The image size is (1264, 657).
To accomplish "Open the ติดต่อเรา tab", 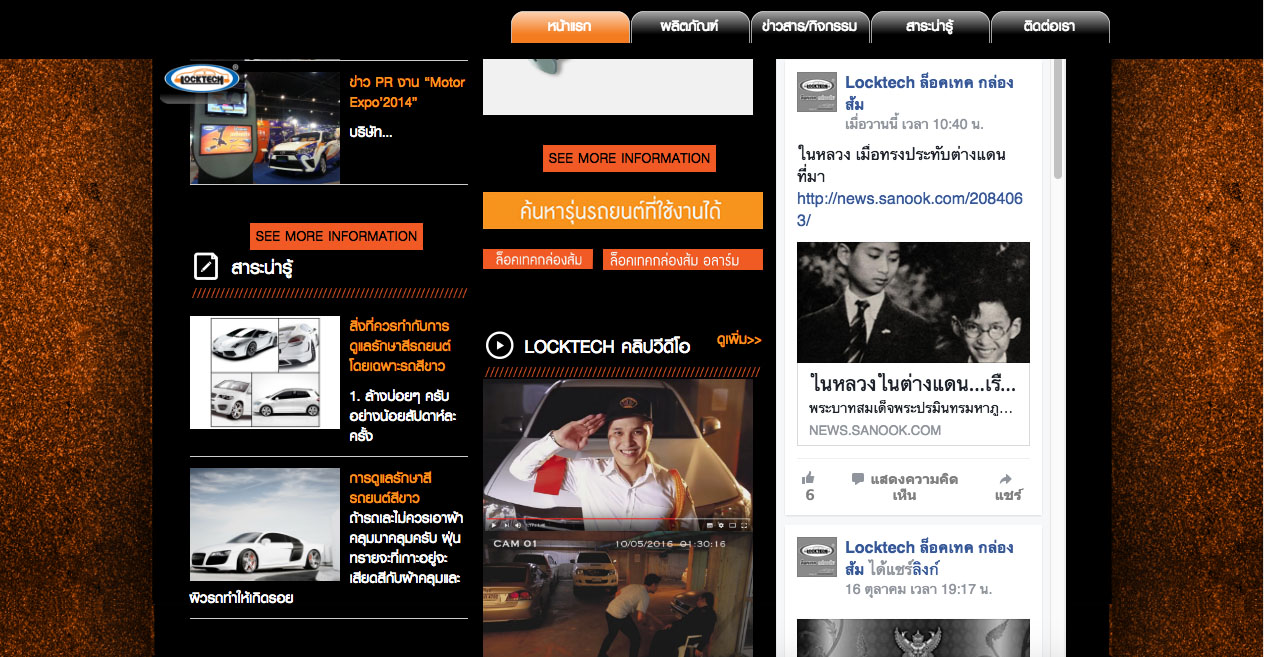I will pos(1050,27).
